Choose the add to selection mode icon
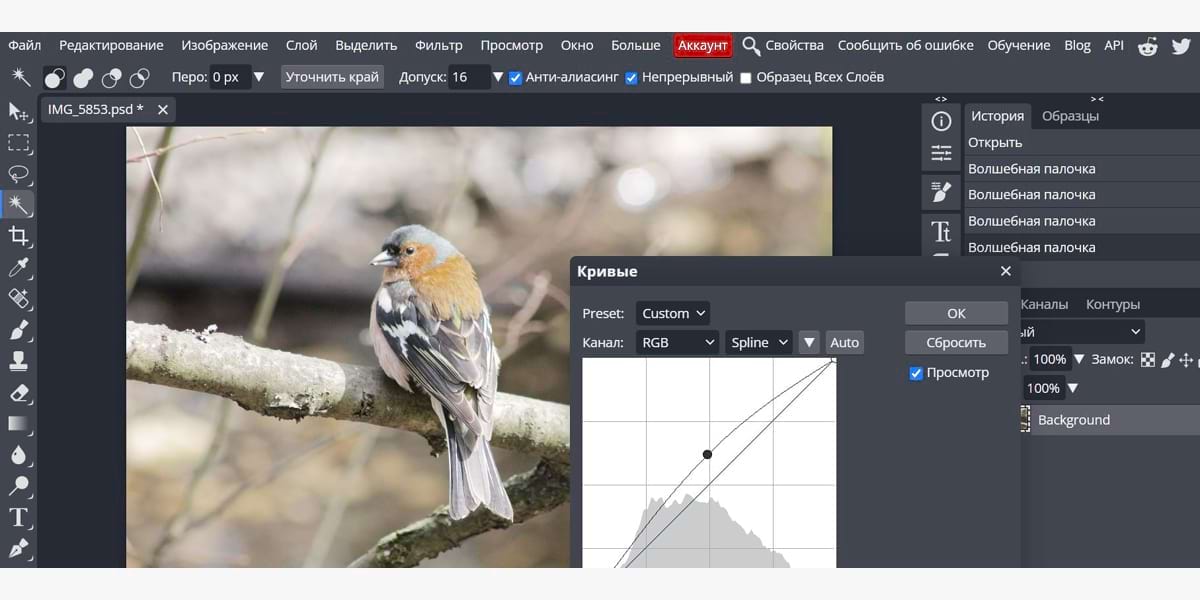The width and height of the screenshot is (1200, 600). [84, 77]
